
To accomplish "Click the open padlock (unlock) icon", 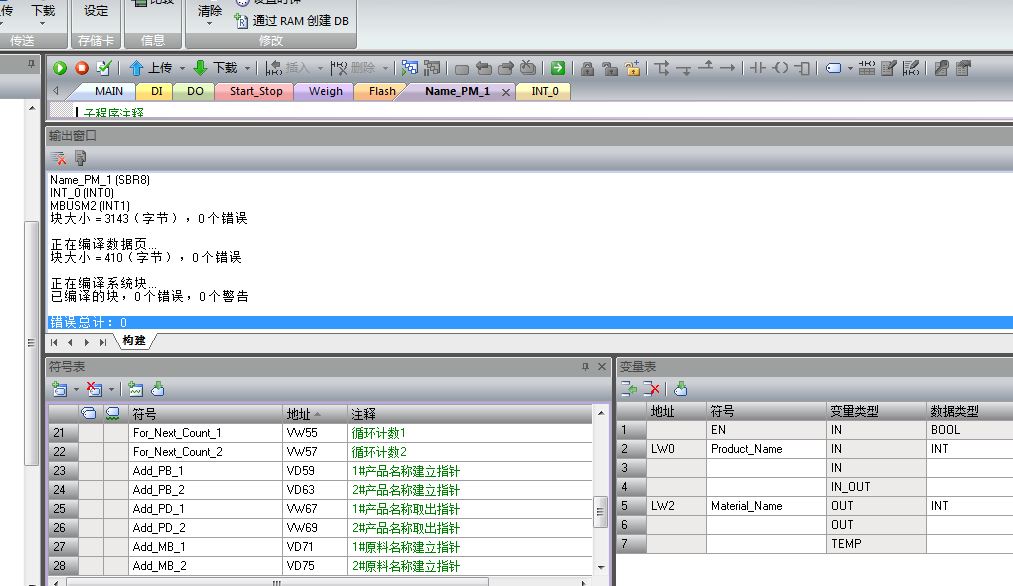I will [609, 68].
